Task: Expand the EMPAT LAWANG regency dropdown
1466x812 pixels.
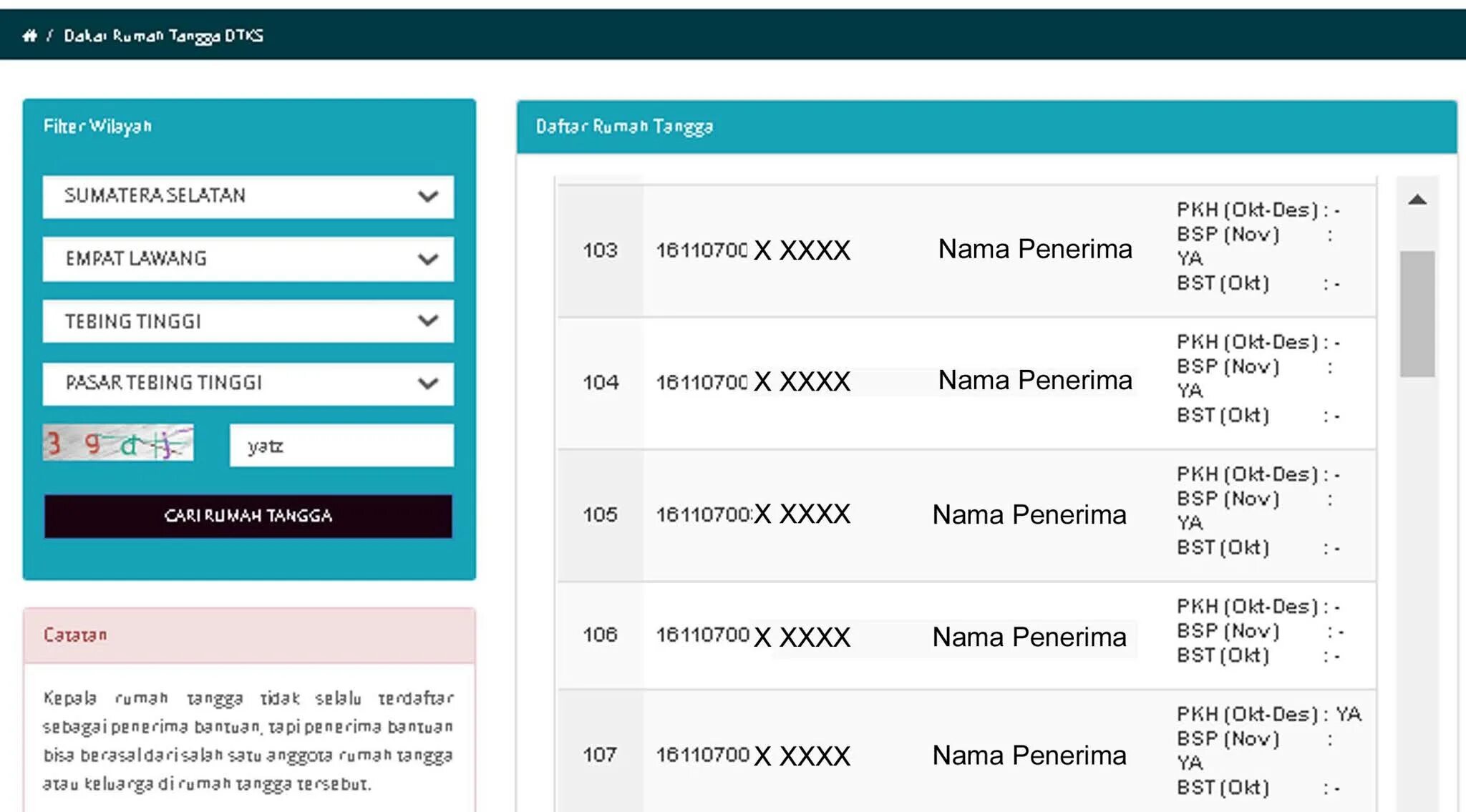Action: point(248,258)
